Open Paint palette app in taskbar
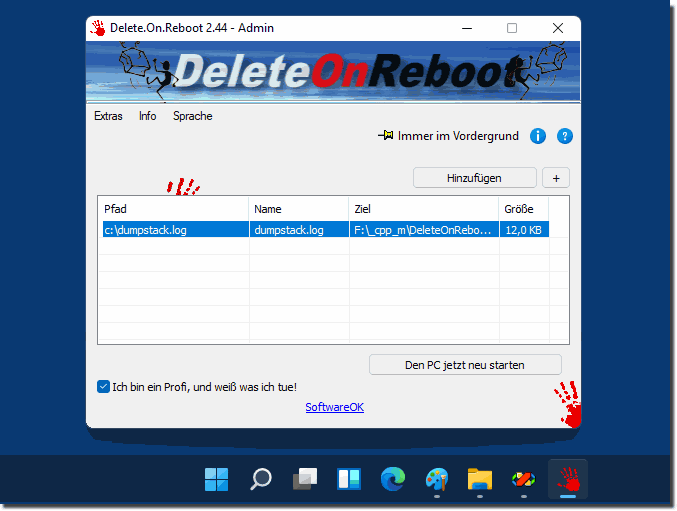 point(437,479)
